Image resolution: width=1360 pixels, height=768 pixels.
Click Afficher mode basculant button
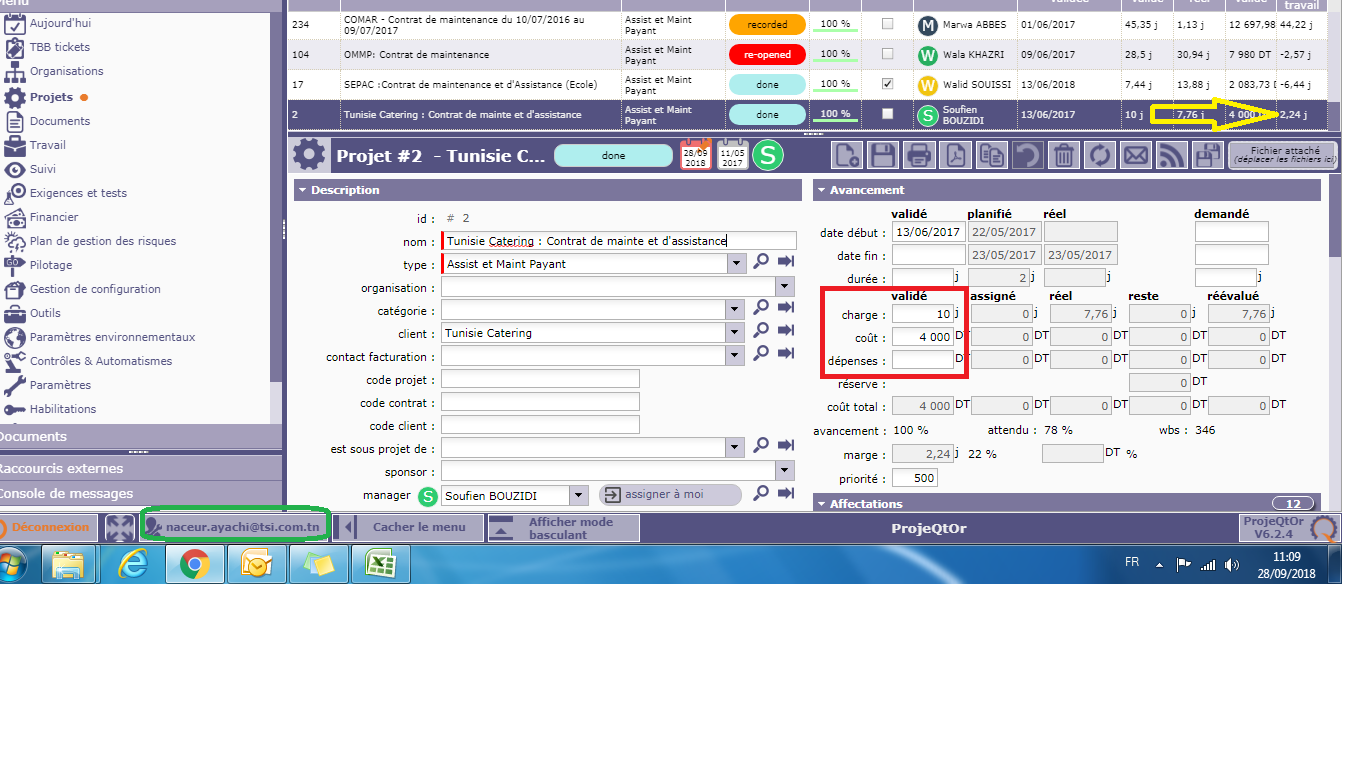click(x=563, y=527)
